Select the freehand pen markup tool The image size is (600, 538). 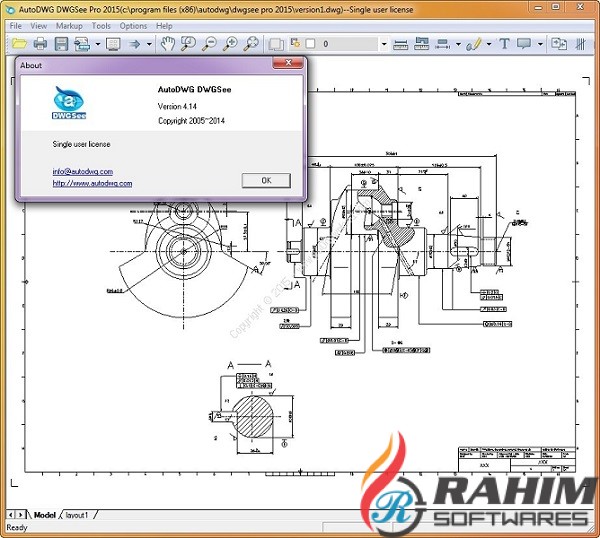[473, 44]
